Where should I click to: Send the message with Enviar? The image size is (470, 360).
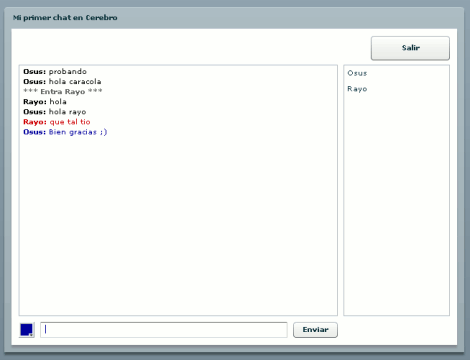click(x=315, y=330)
